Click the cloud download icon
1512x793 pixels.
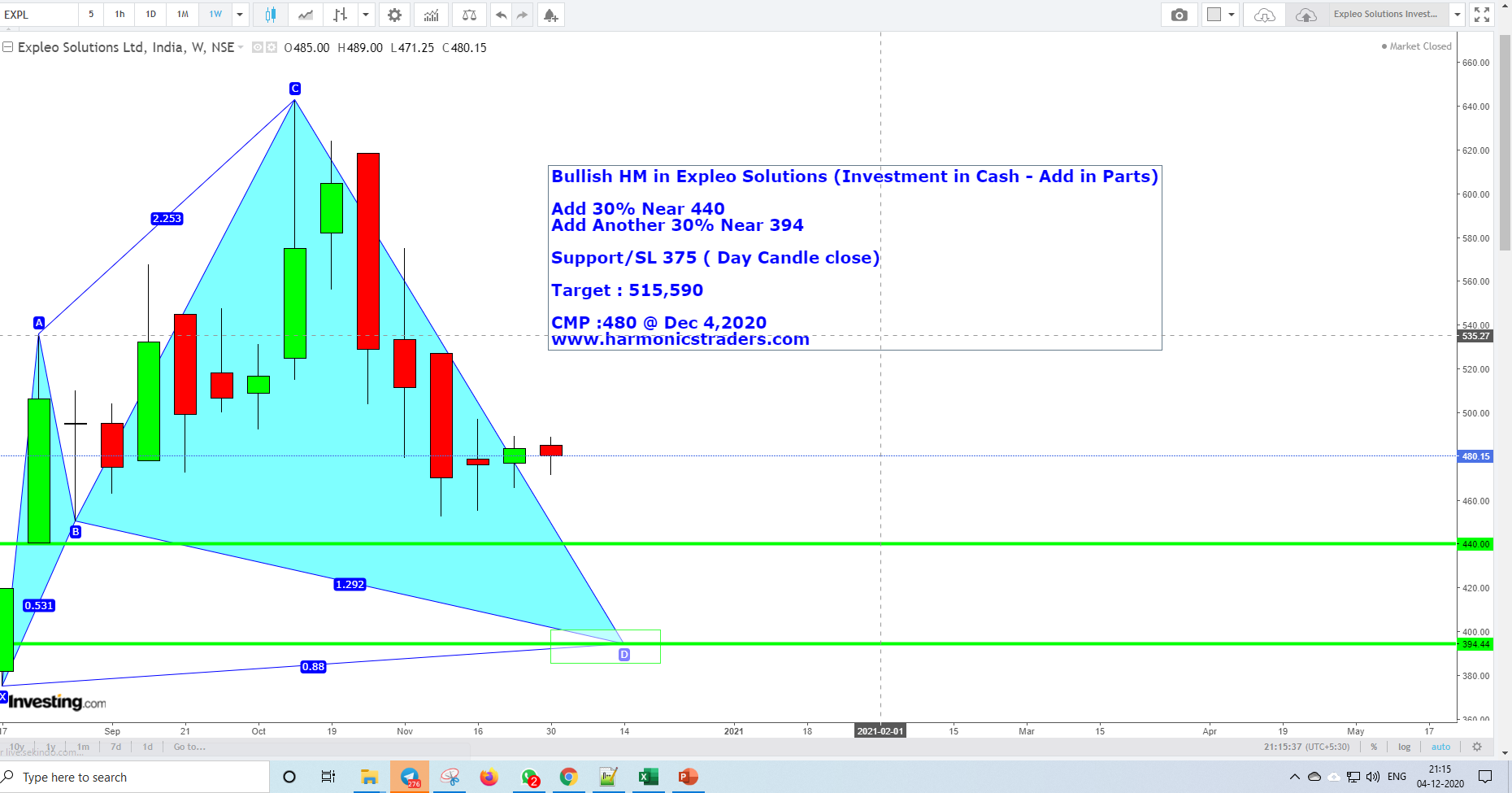point(1263,14)
